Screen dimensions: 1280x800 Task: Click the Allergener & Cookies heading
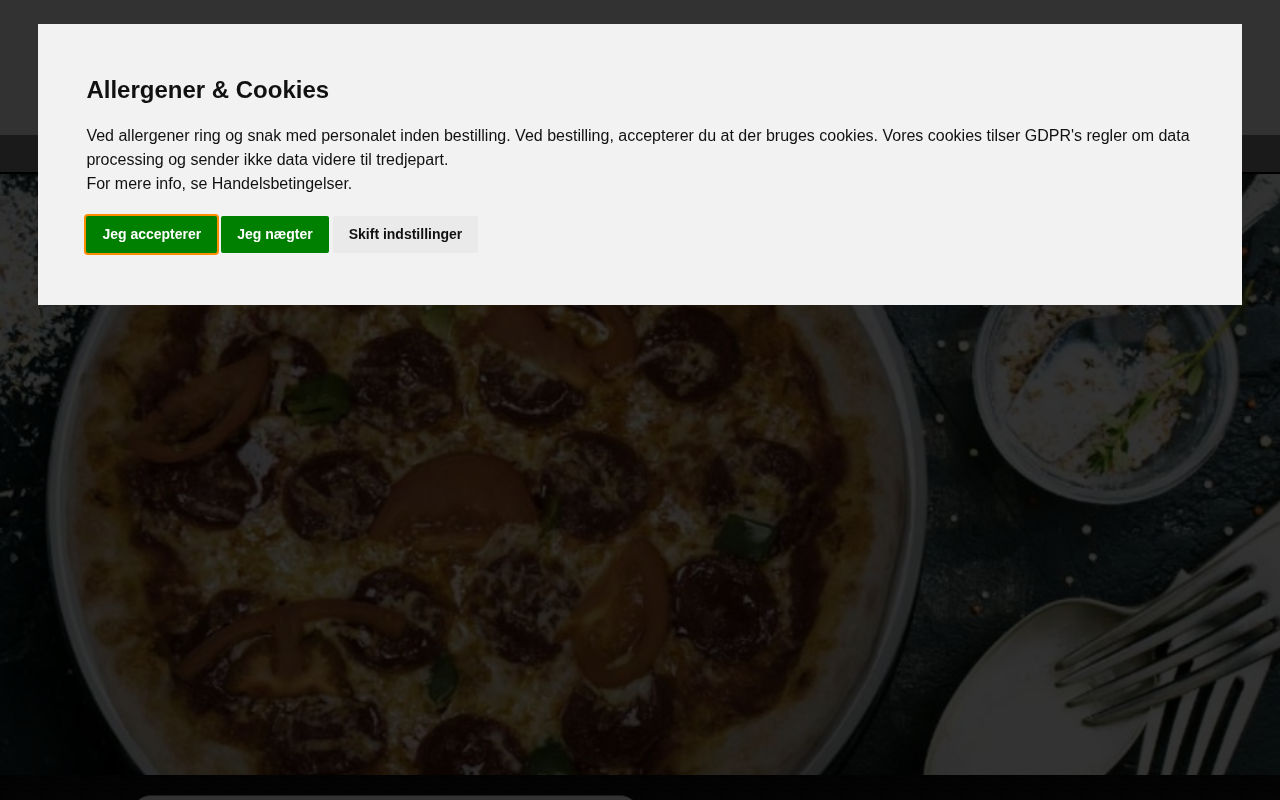click(x=207, y=90)
